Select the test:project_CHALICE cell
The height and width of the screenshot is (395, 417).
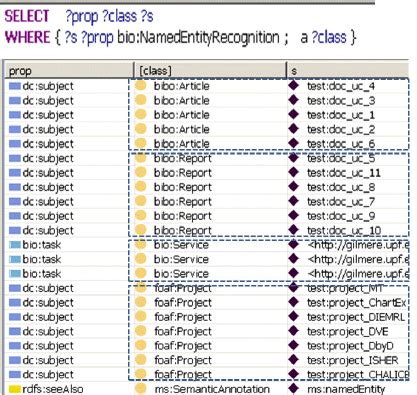[x=358, y=375]
